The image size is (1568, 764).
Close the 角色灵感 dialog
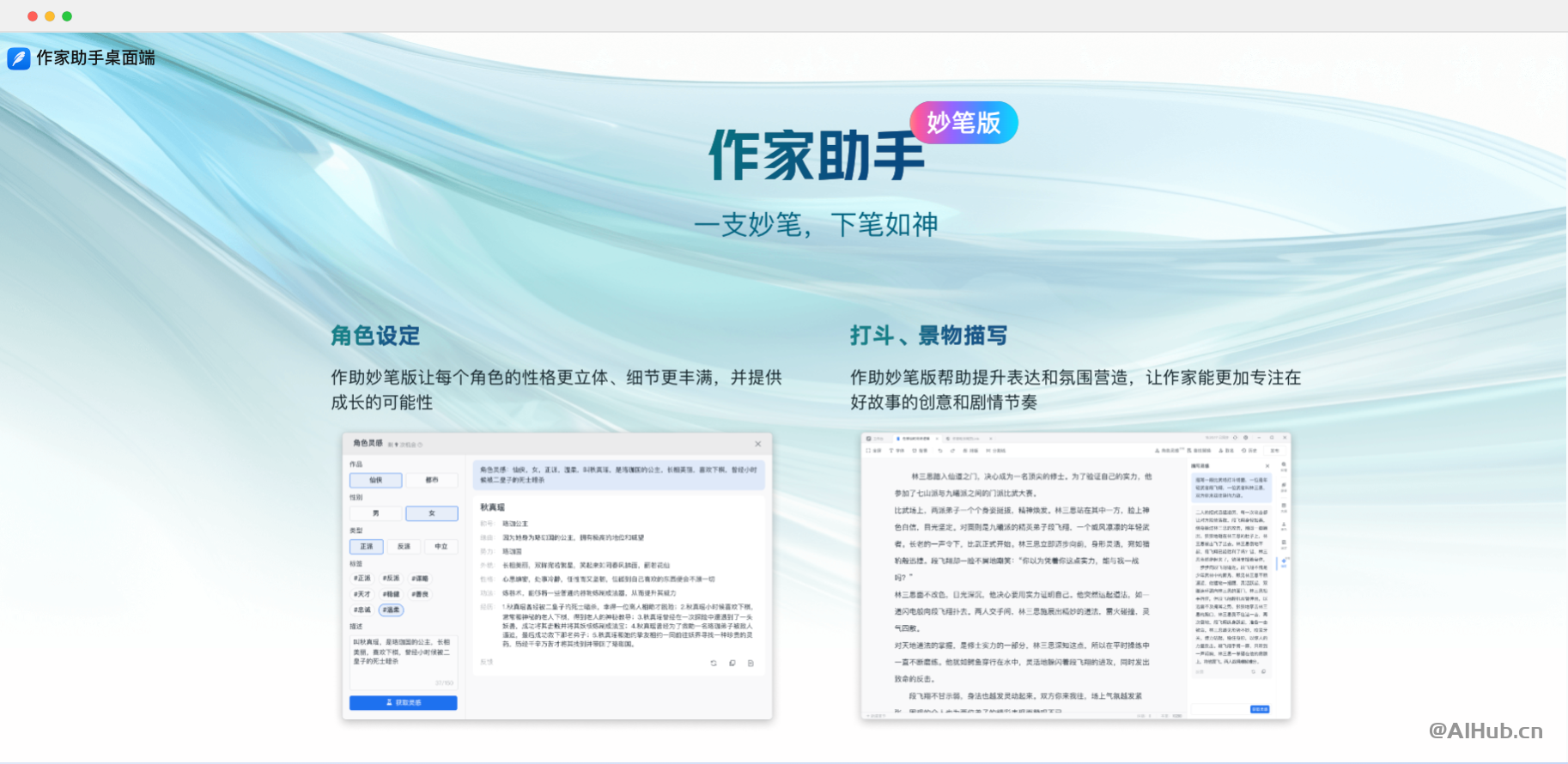pos(757,444)
